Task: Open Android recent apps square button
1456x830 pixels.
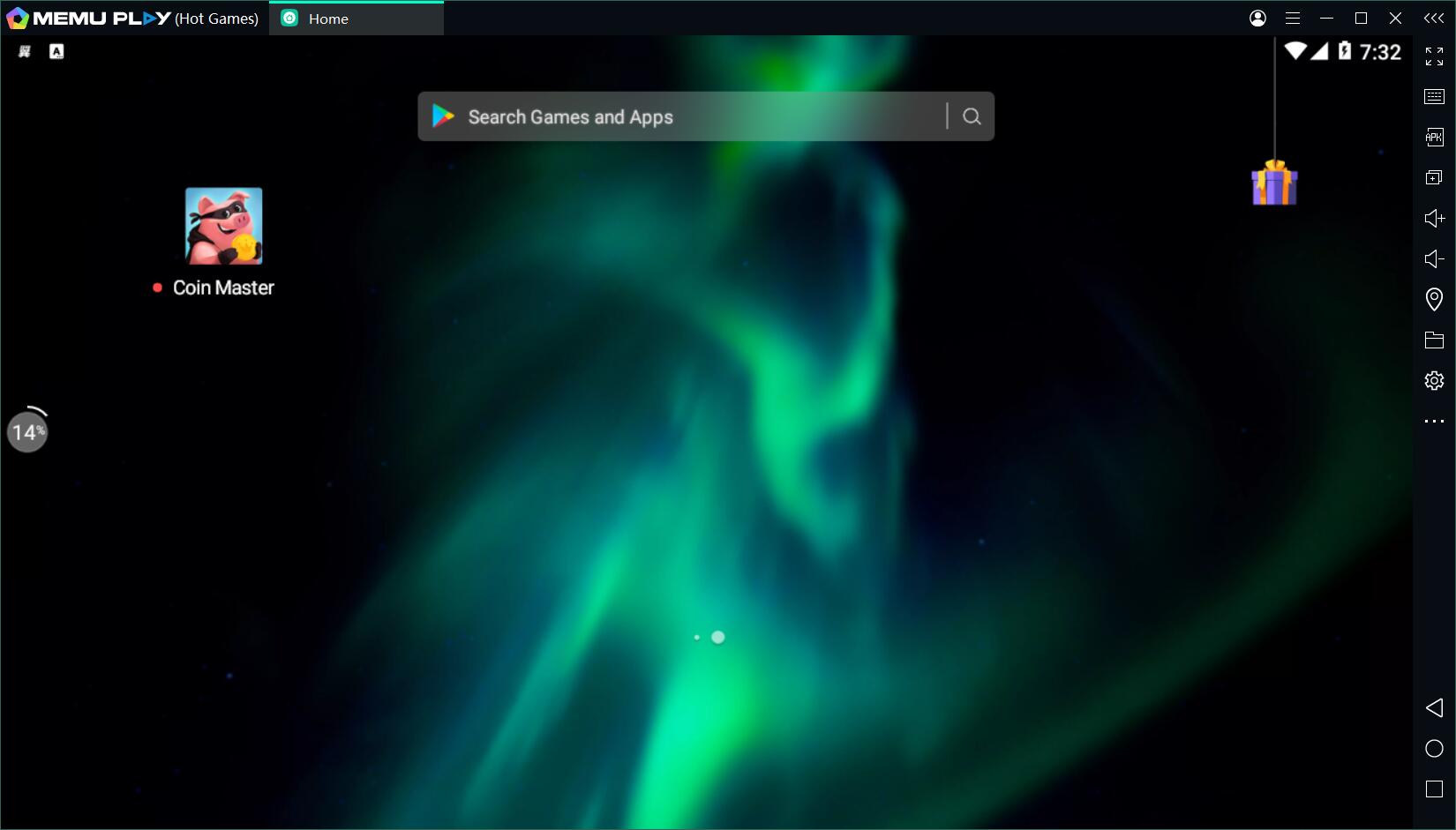Action: [x=1434, y=789]
